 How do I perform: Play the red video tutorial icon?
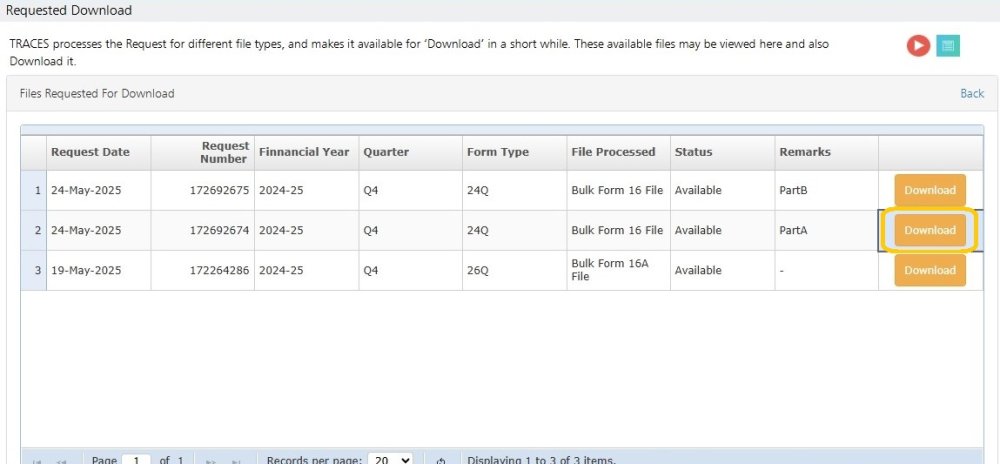point(918,45)
